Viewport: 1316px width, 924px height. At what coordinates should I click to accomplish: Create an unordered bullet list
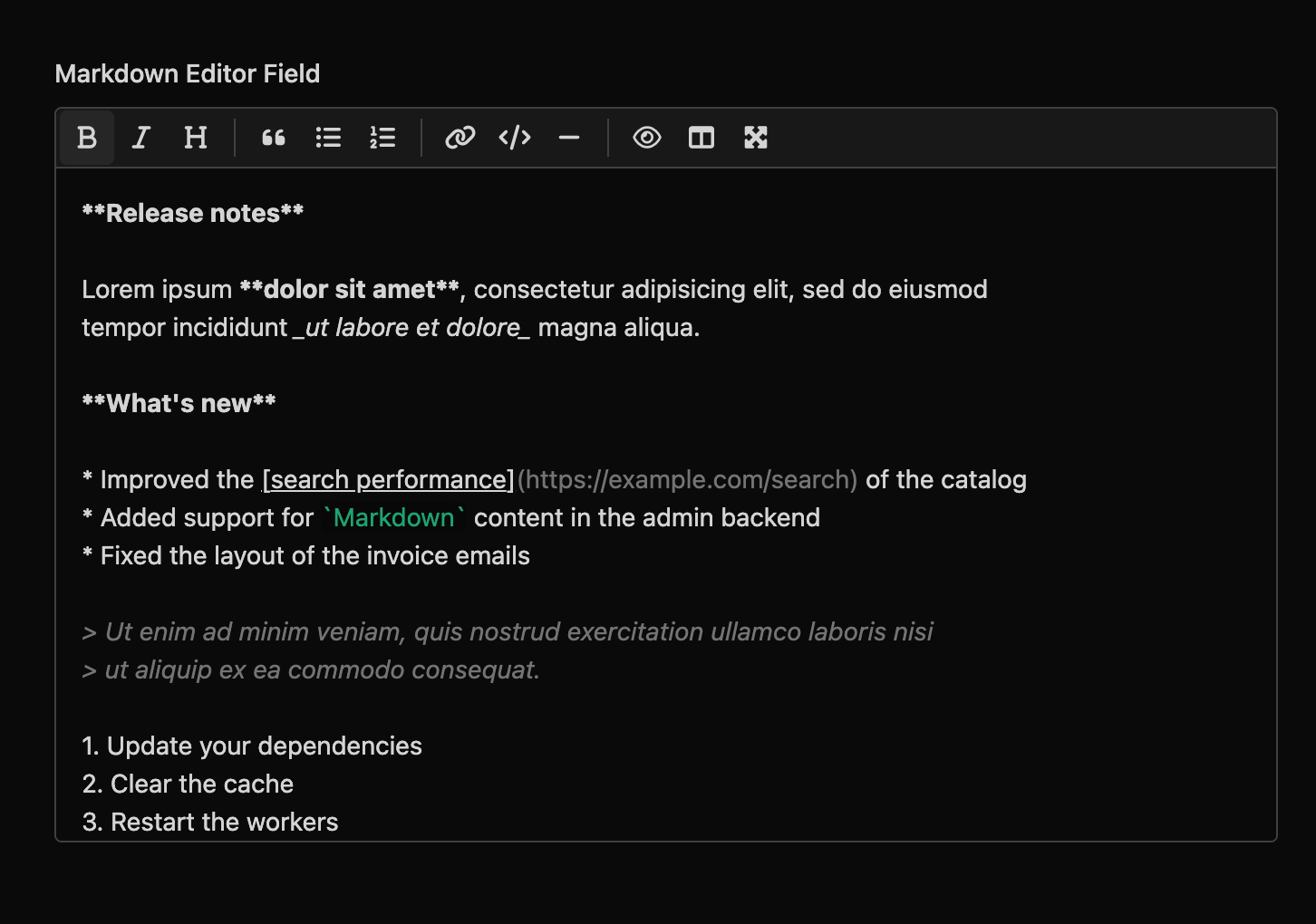pos(328,138)
